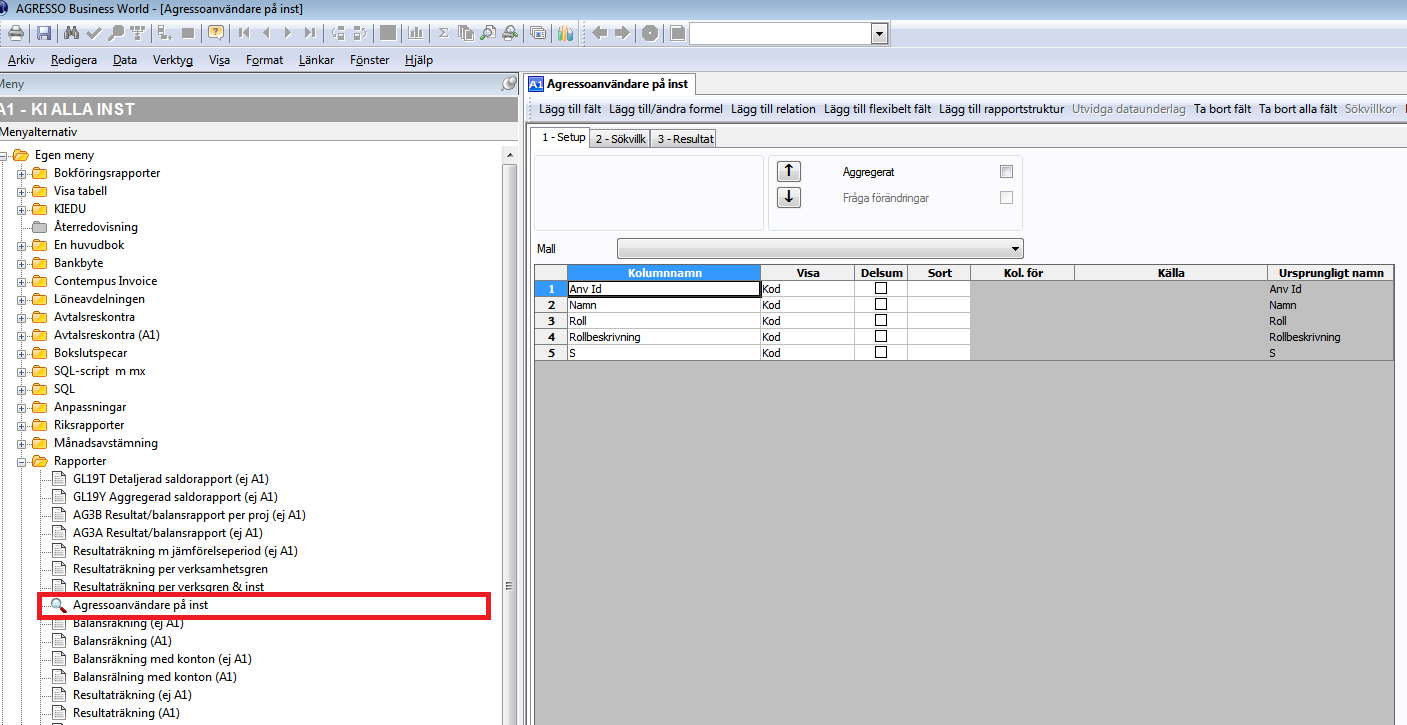Open the Länkar menu
The width and height of the screenshot is (1407, 725).
point(316,60)
